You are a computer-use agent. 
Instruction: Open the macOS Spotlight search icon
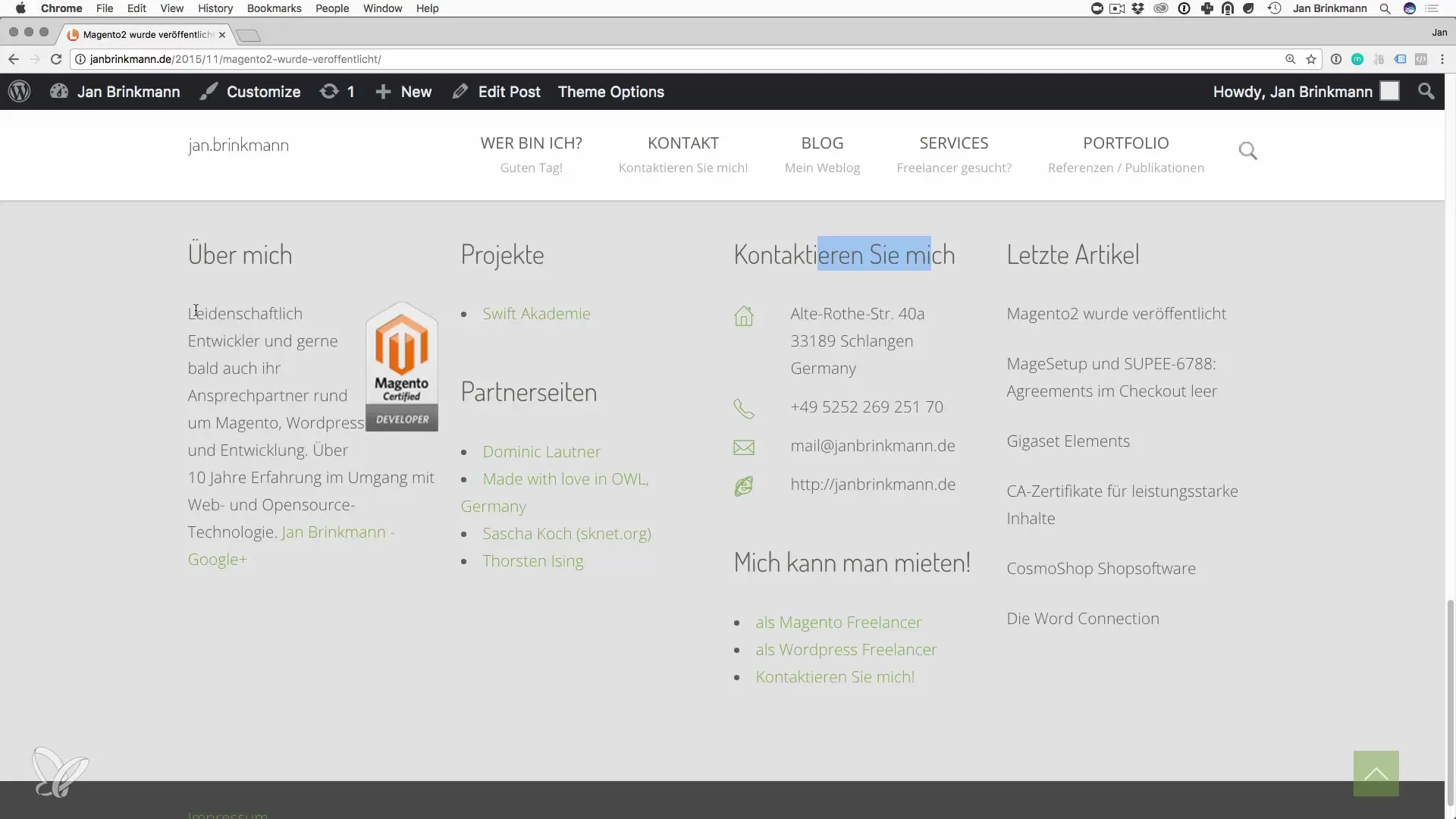(x=1385, y=8)
